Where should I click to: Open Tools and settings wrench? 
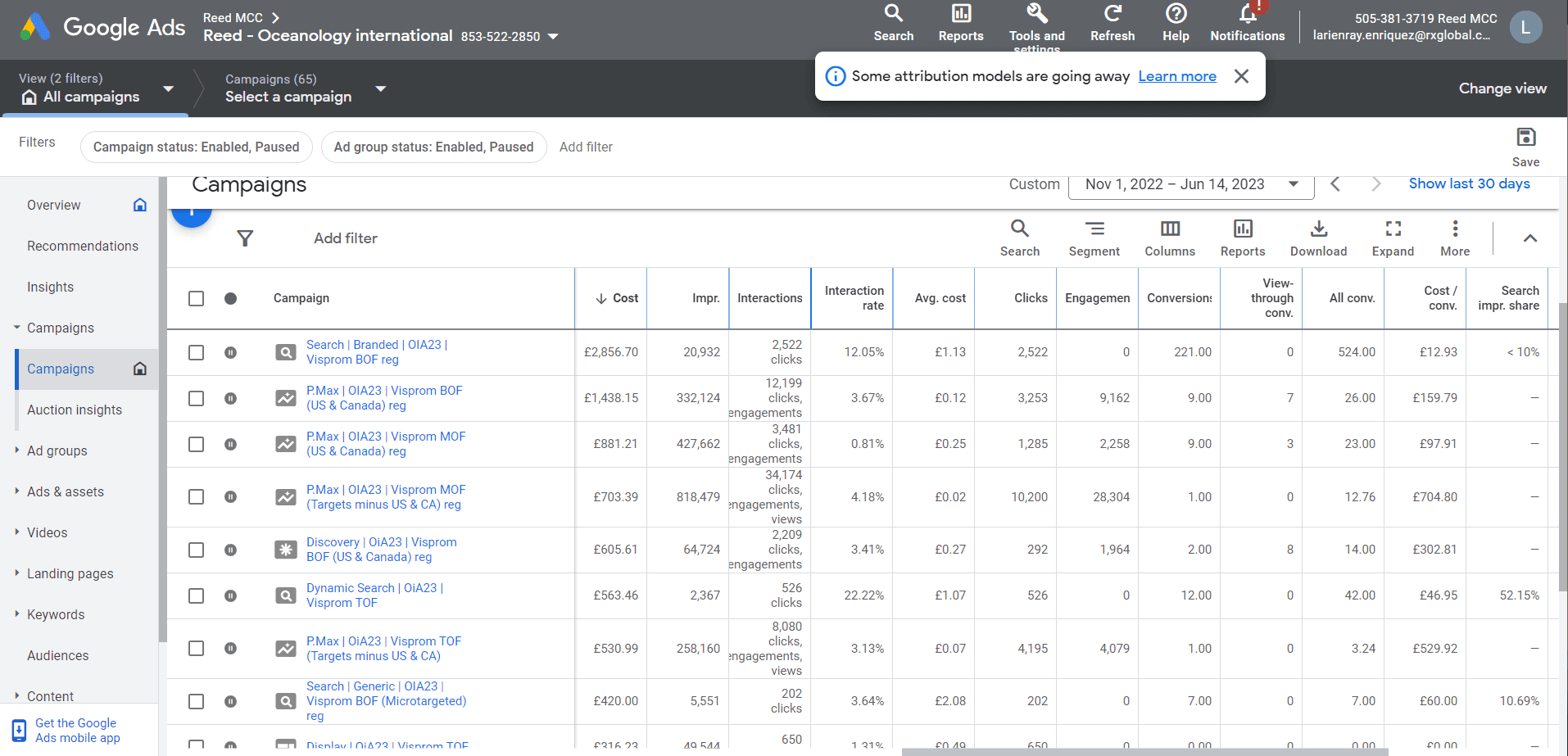(1036, 14)
